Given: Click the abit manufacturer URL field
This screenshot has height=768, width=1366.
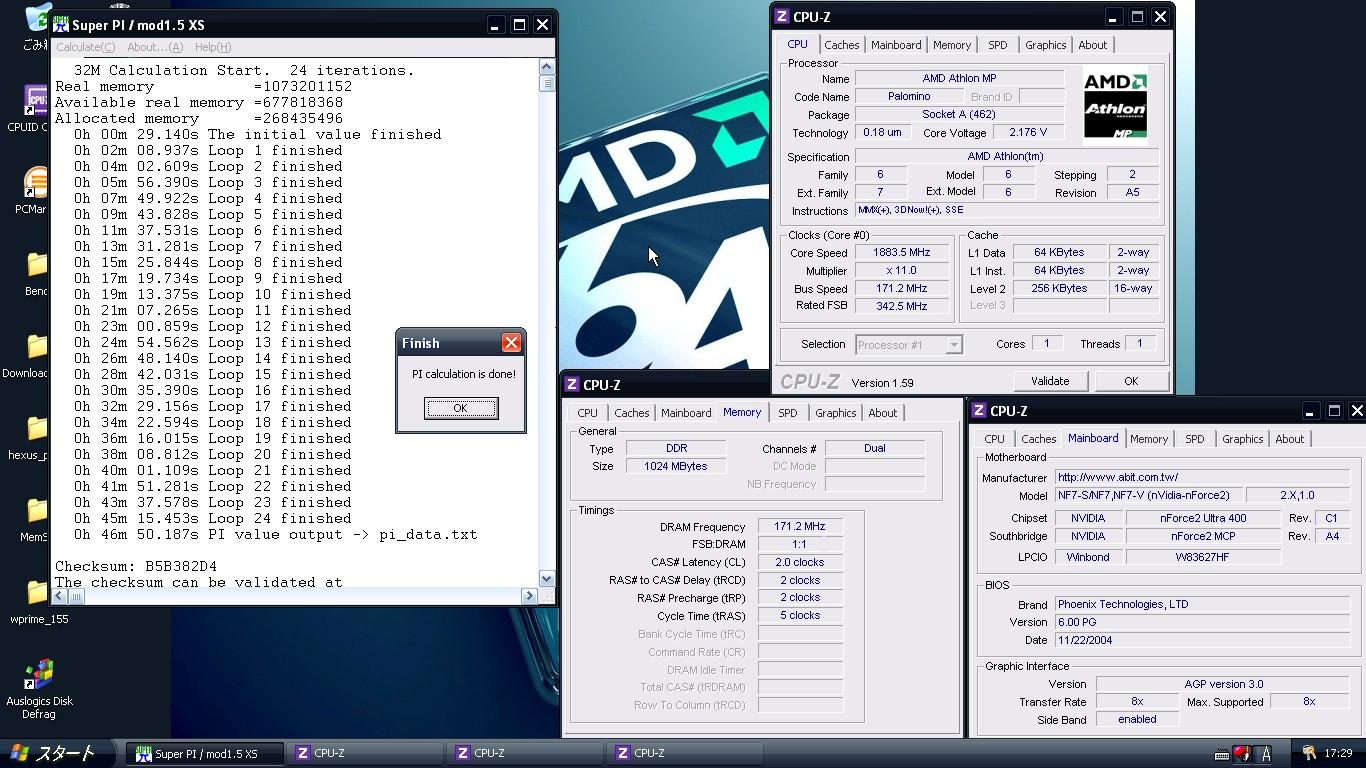Looking at the screenshot, I should pyautogui.click(x=1203, y=477).
